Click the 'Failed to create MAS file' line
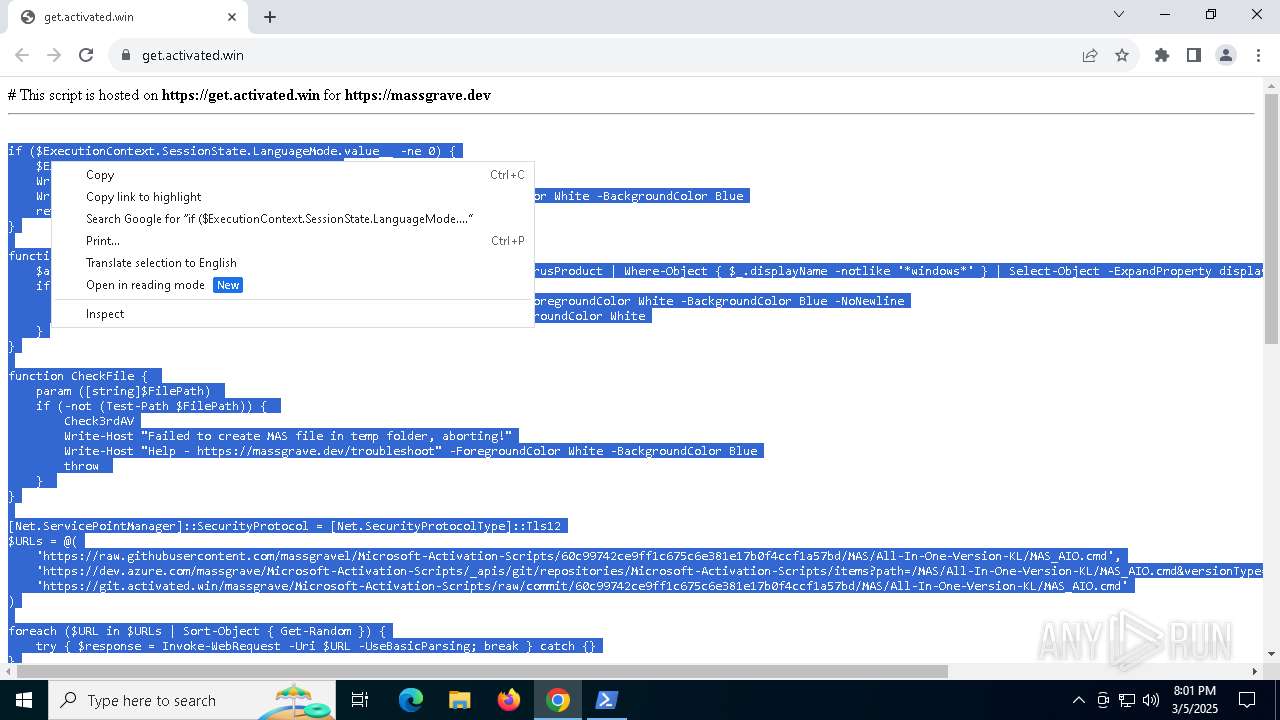The height and width of the screenshot is (720, 1280). tap(288, 436)
